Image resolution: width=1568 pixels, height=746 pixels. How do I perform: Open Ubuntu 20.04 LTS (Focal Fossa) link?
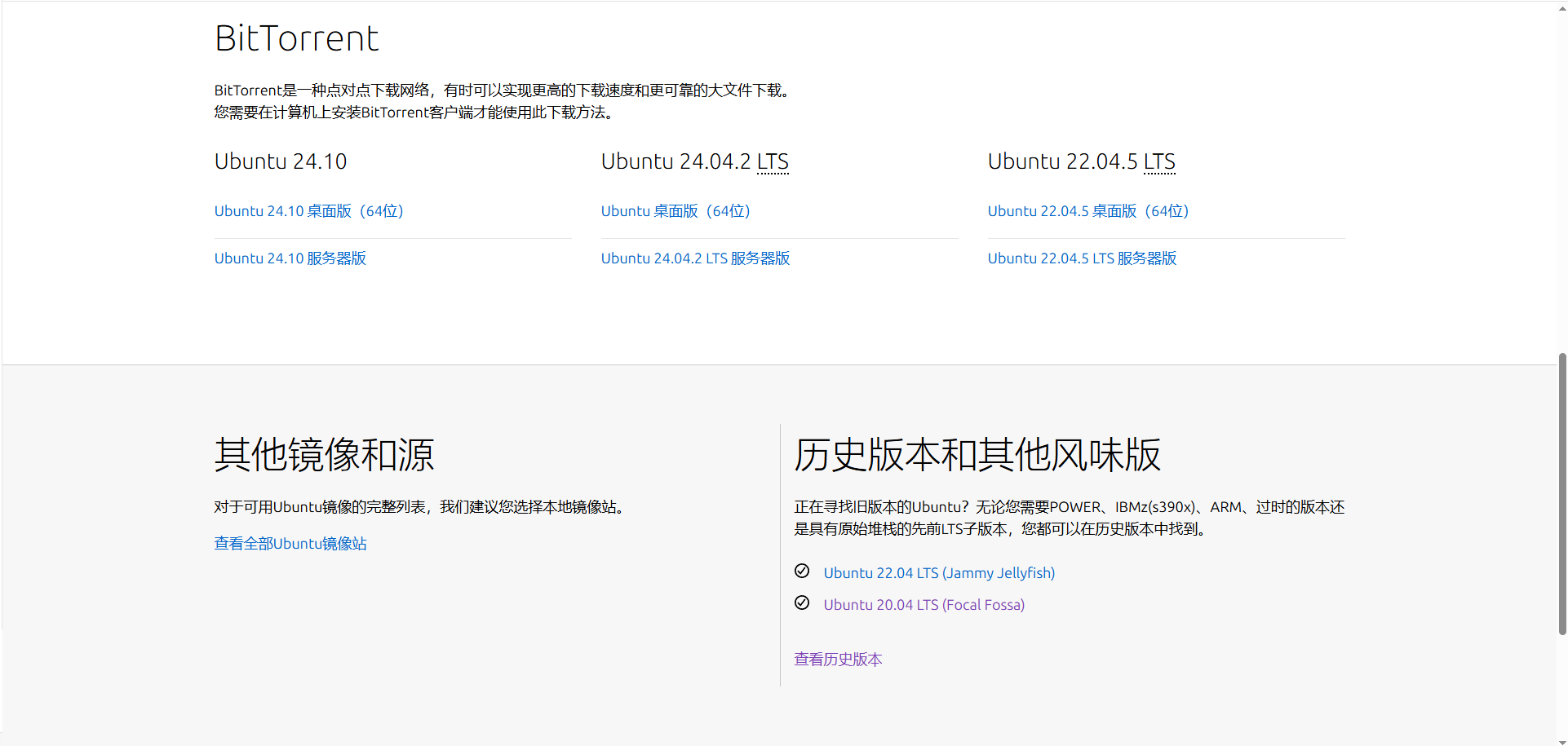[x=924, y=605]
